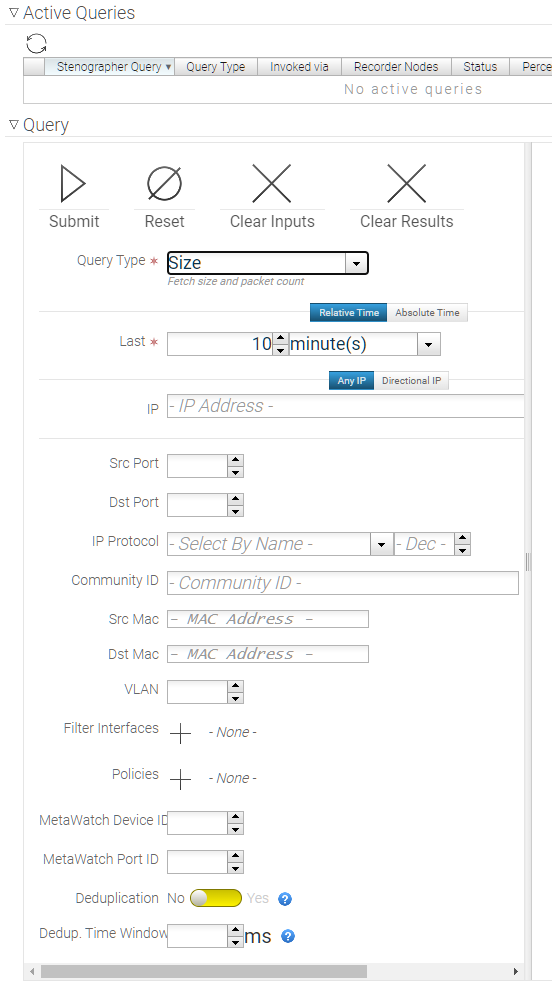Collapse the Active Queries section
This screenshot has width=552, height=983.
point(14,13)
